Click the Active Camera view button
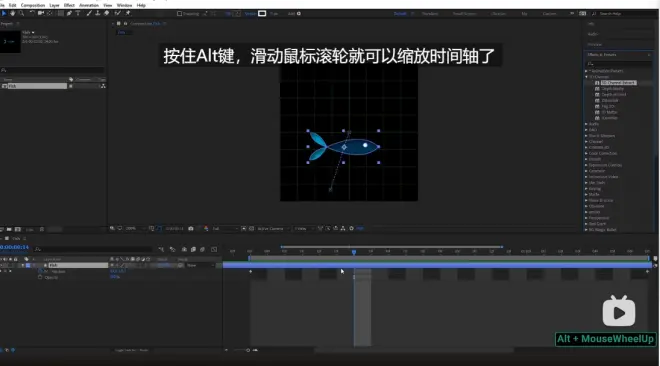The width and height of the screenshot is (660, 366). (x=273, y=228)
